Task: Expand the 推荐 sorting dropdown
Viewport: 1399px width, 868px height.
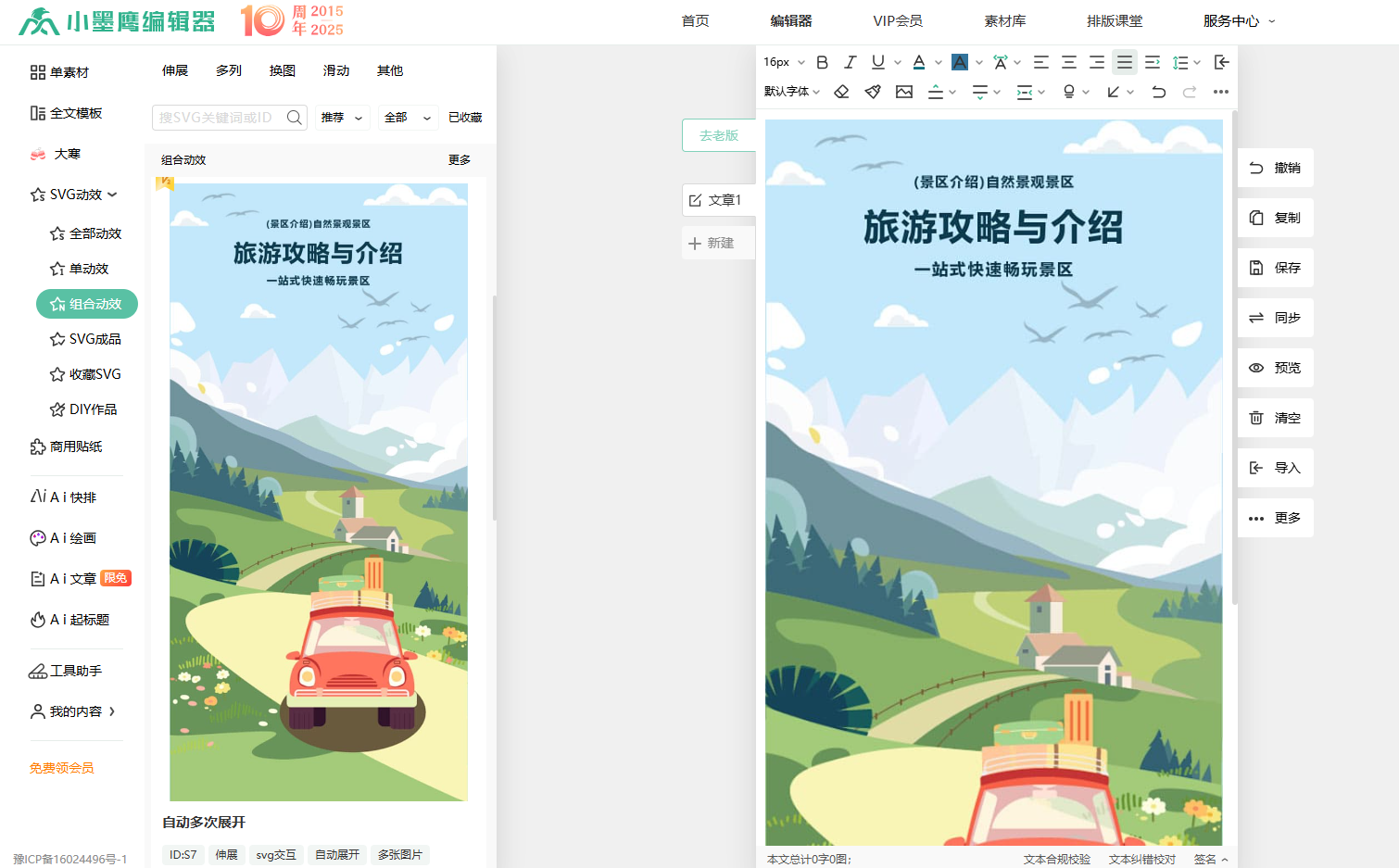Action: coord(342,118)
